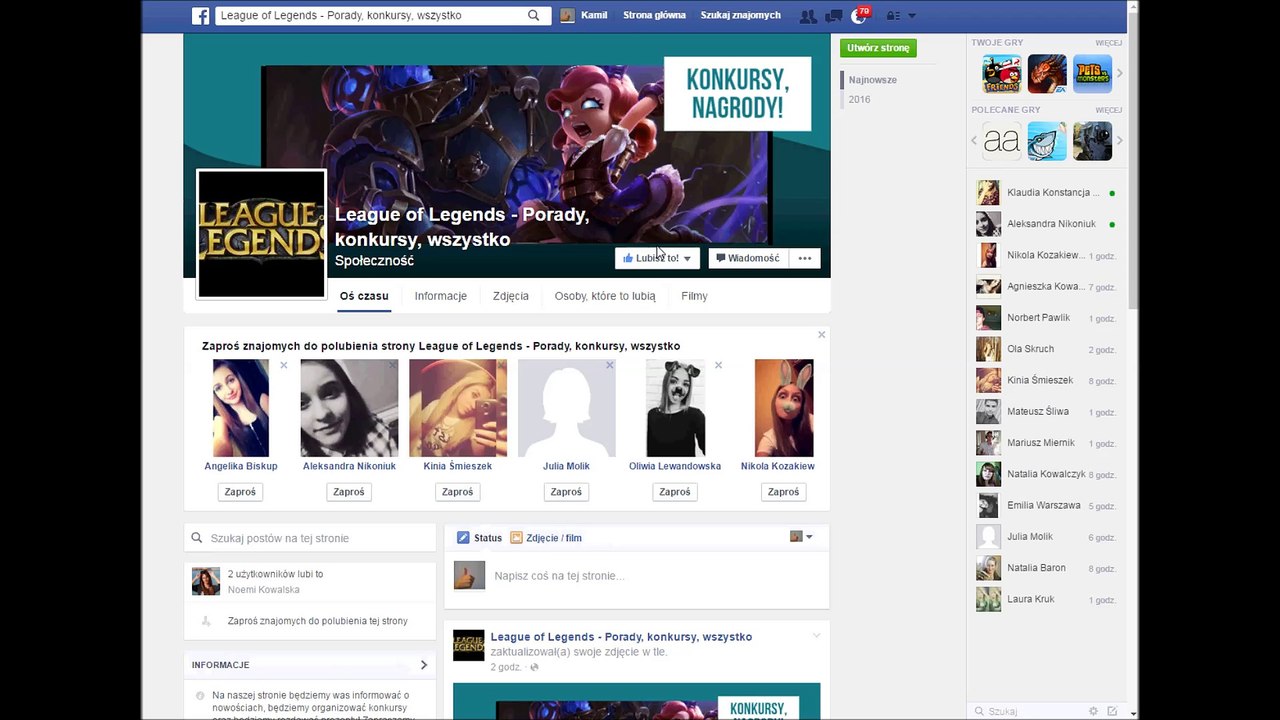Click the magnifier search icon in top bar
Image resolution: width=1280 pixels, height=720 pixels.
tap(534, 16)
